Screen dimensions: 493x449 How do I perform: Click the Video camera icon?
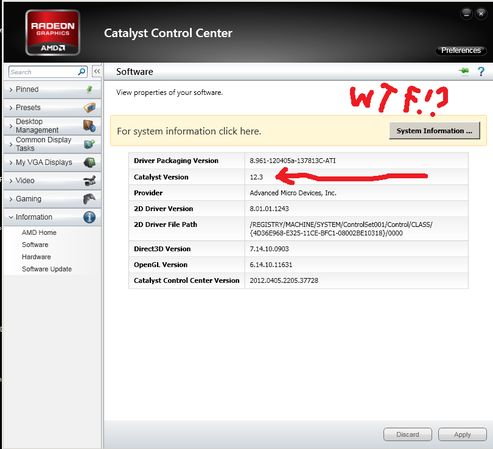tap(89, 181)
